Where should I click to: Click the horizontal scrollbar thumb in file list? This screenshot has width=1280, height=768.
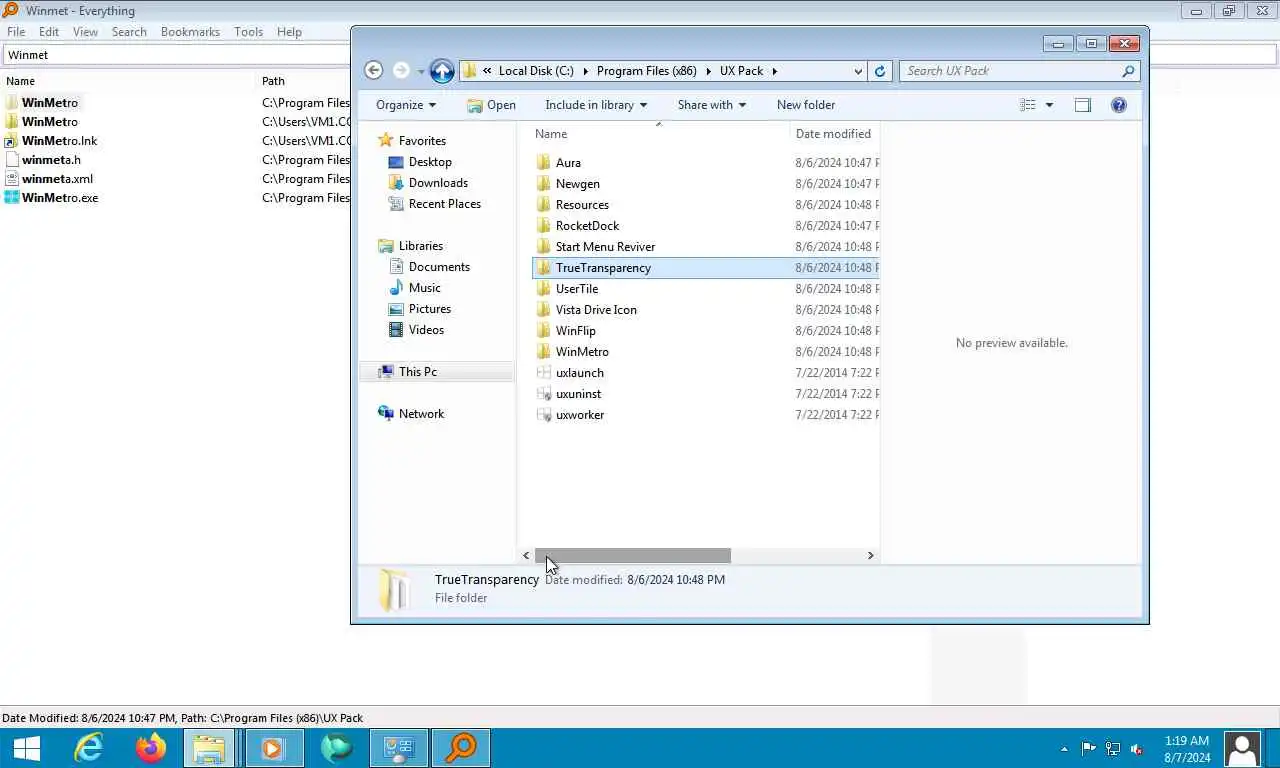pyautogui.click(x=633, y=555)
